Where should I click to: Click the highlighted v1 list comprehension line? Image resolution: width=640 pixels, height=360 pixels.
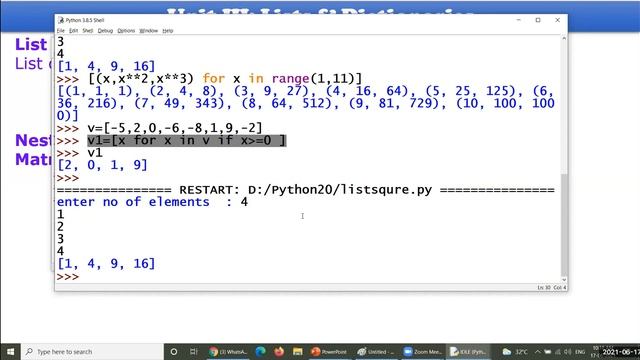[x=187, y=140]
